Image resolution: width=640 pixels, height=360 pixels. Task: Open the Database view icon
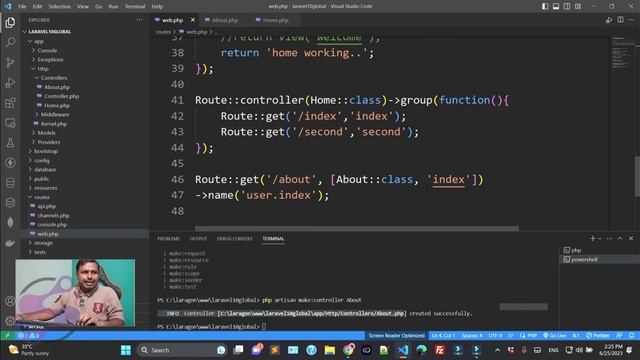[10, 182]
